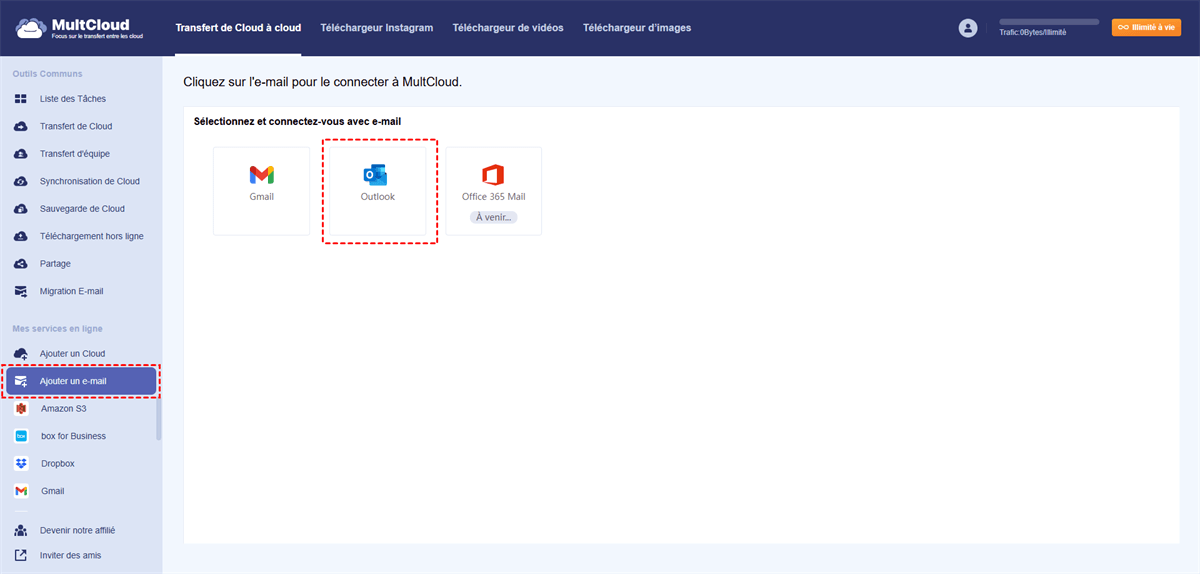
Task: Switch to Téléchargeur d'images tab
Action: click(637, 28)
